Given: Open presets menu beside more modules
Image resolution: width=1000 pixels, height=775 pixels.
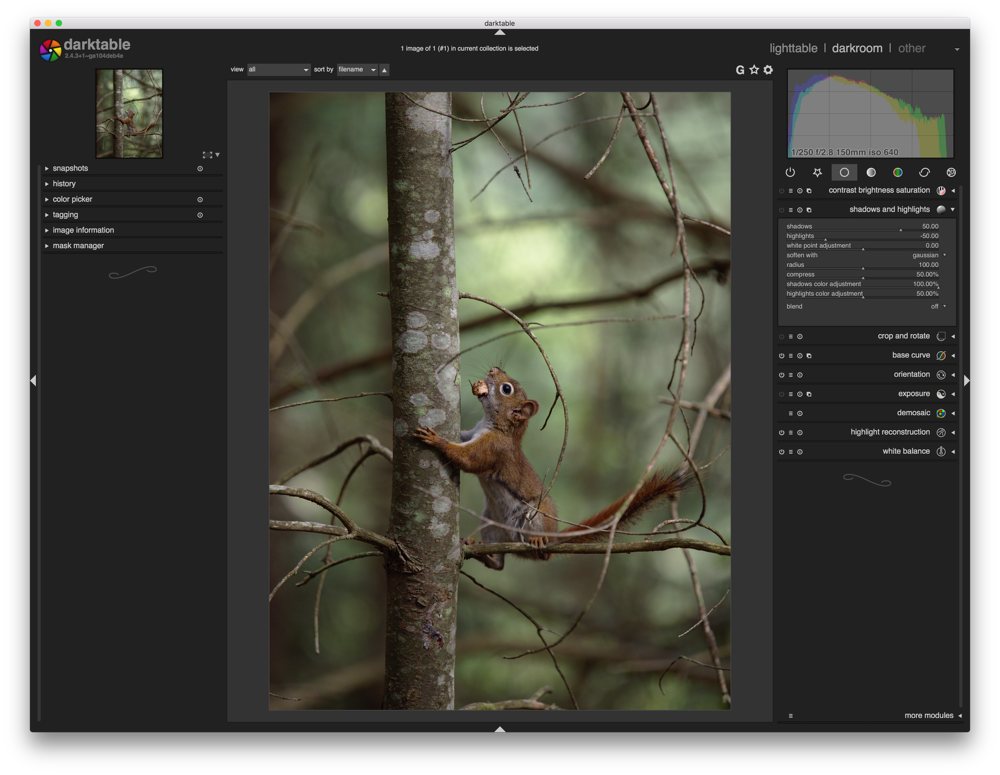Looking at the screenshot, I should coord(791,716).
